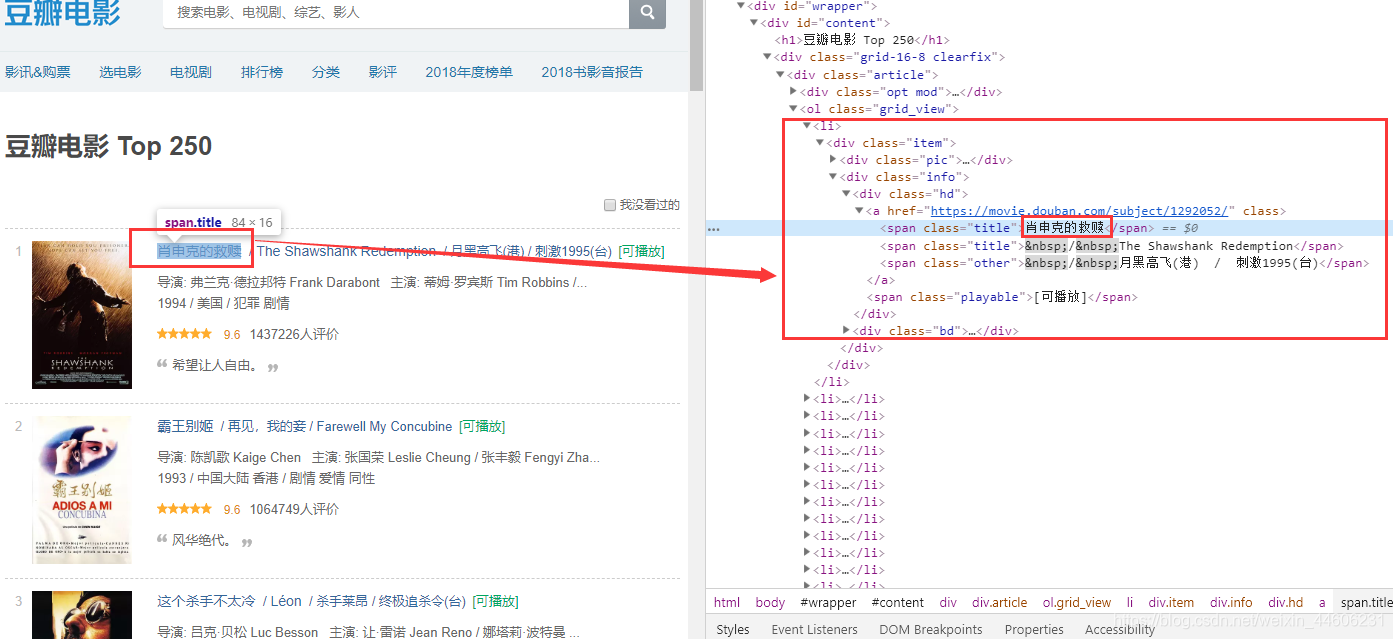The image size is (1393, 639).
Task: Switch to the DOM Breakpoints tab
Action: 931,629
